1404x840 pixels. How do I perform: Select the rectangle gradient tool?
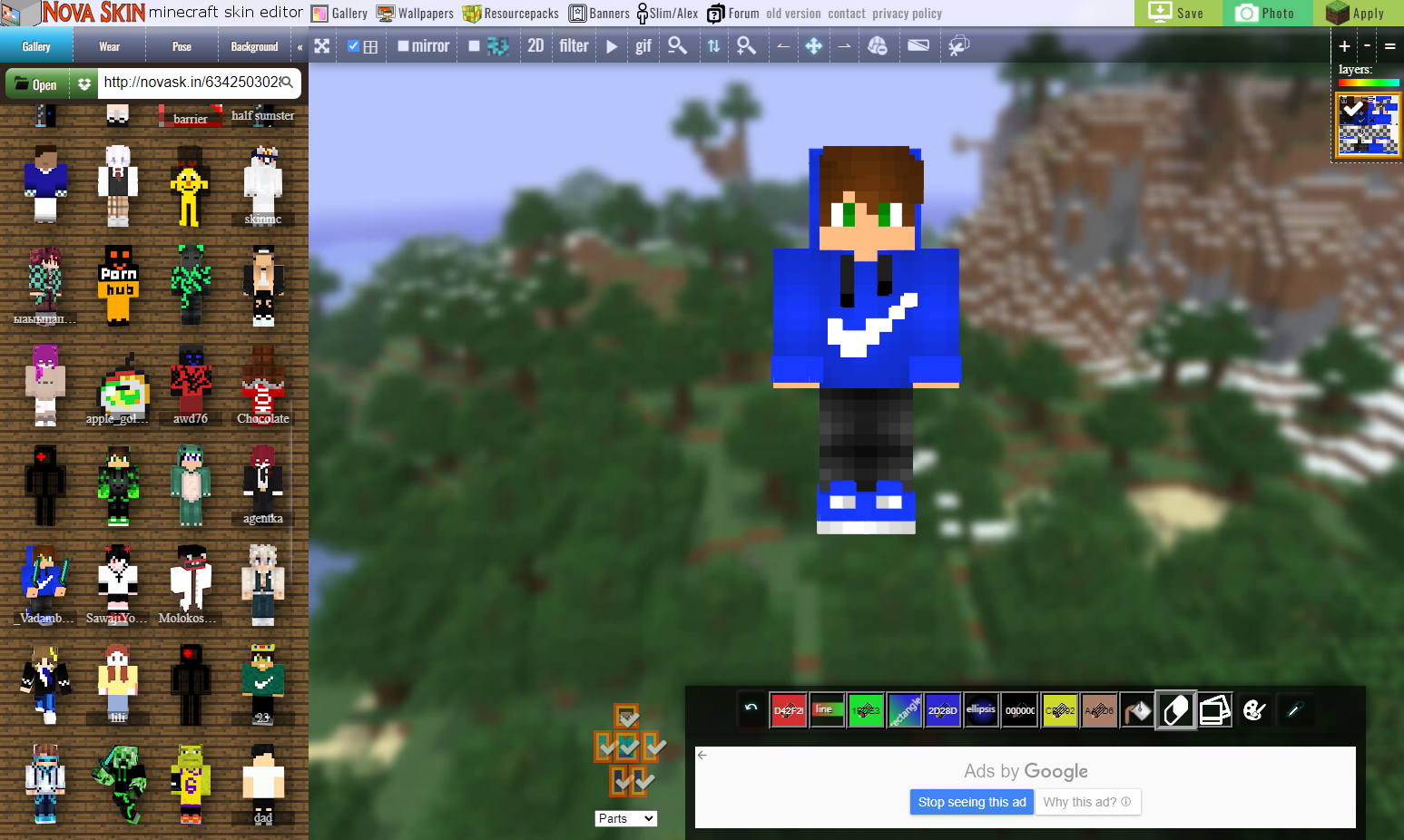pyautogui.click(x=905, y=711)
